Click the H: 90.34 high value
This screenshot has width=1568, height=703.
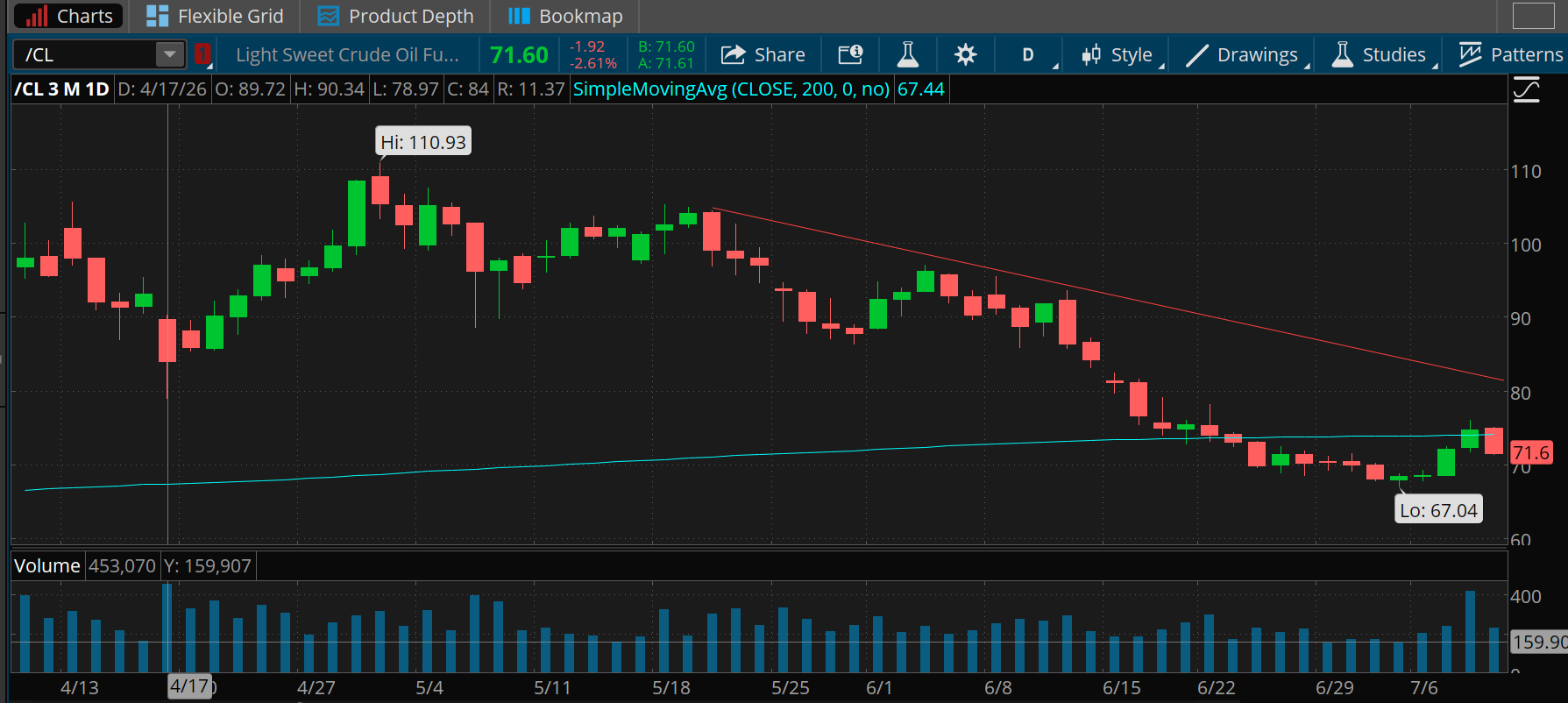pos(330,89)
